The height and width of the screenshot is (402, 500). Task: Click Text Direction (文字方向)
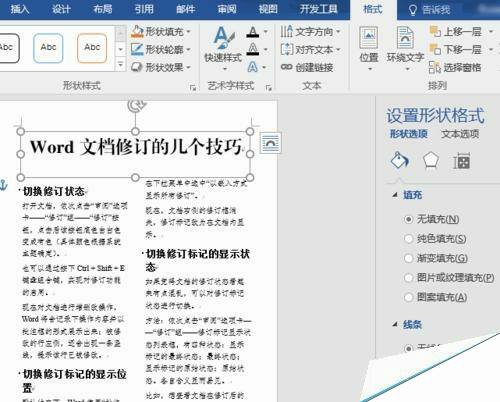point(310,32)
